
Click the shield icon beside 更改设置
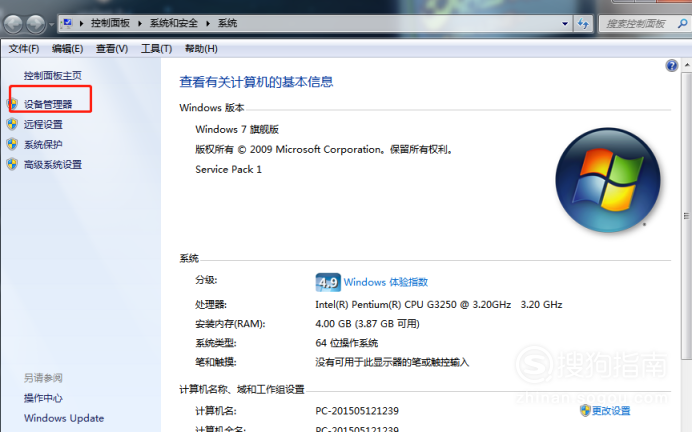click(585, 411)
